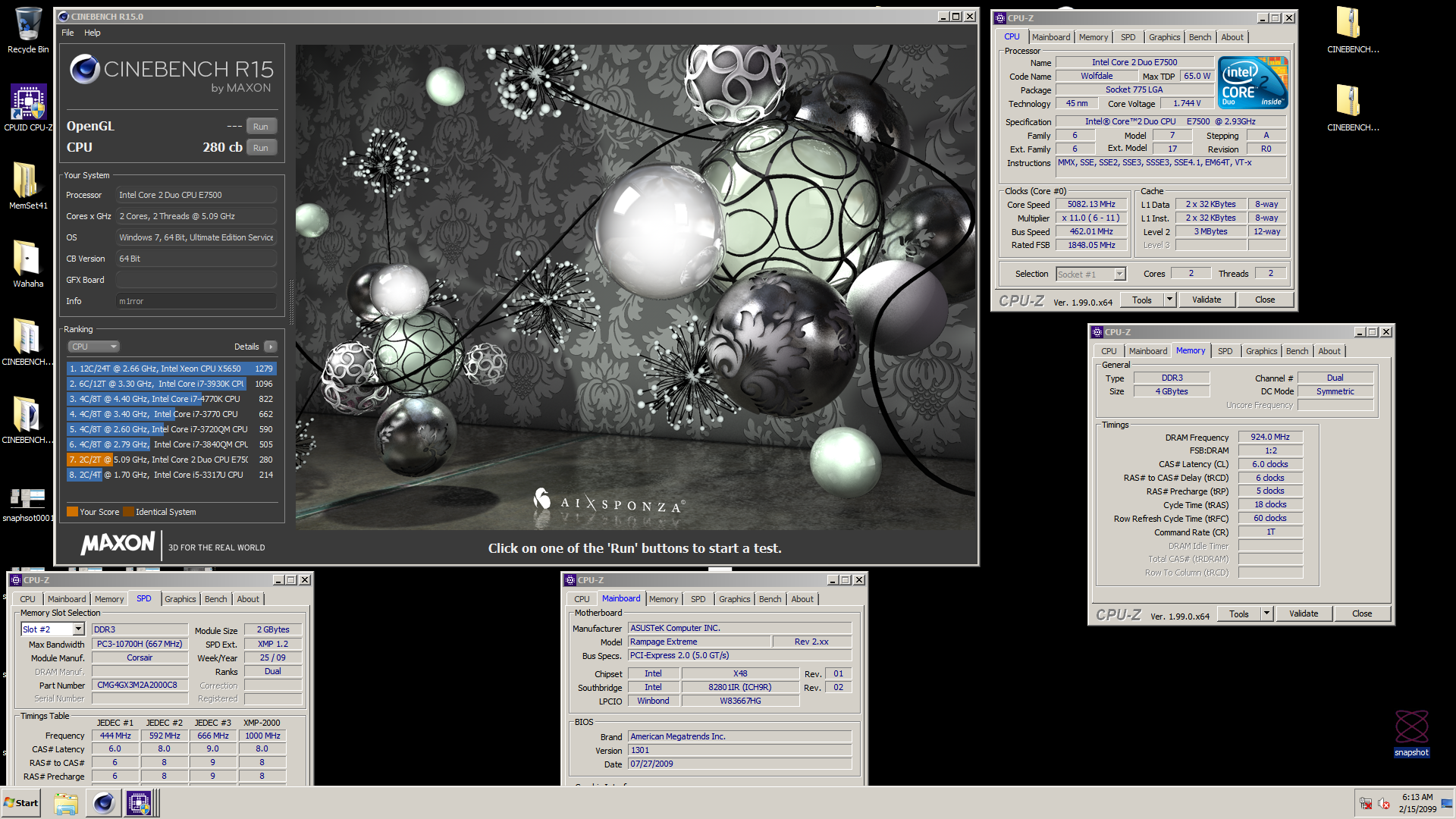This screenshot has height=819, width=1456.
Task: Click the volume tray icon
Action: click(x=1384, y=804)
